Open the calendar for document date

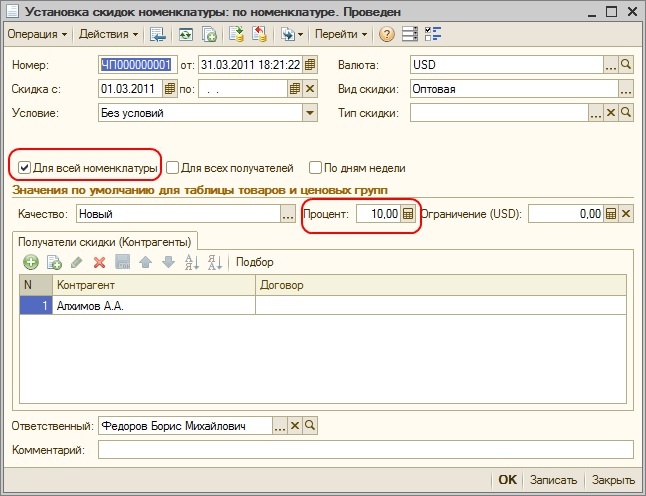[310, 65]
